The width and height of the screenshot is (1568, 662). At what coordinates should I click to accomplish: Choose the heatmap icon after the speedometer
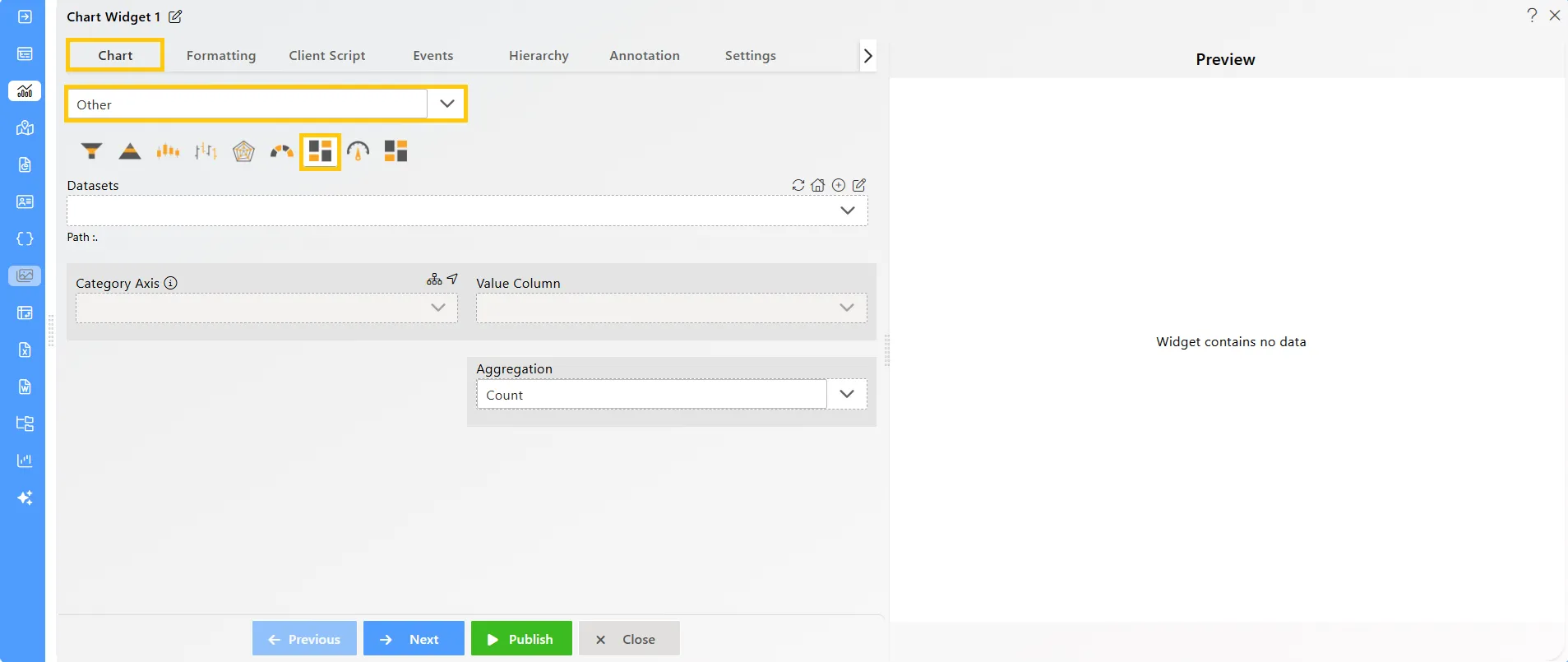point(395,151)
